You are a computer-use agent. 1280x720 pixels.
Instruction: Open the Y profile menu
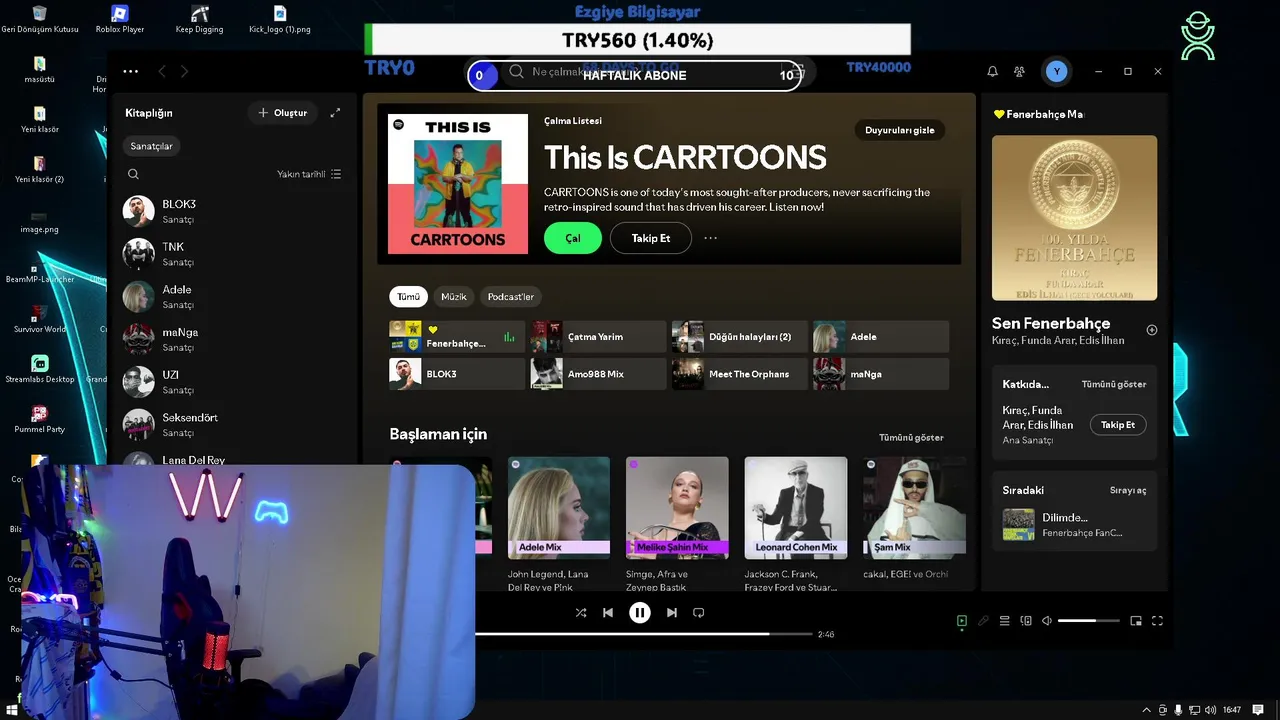click(x=1056, y=72)
